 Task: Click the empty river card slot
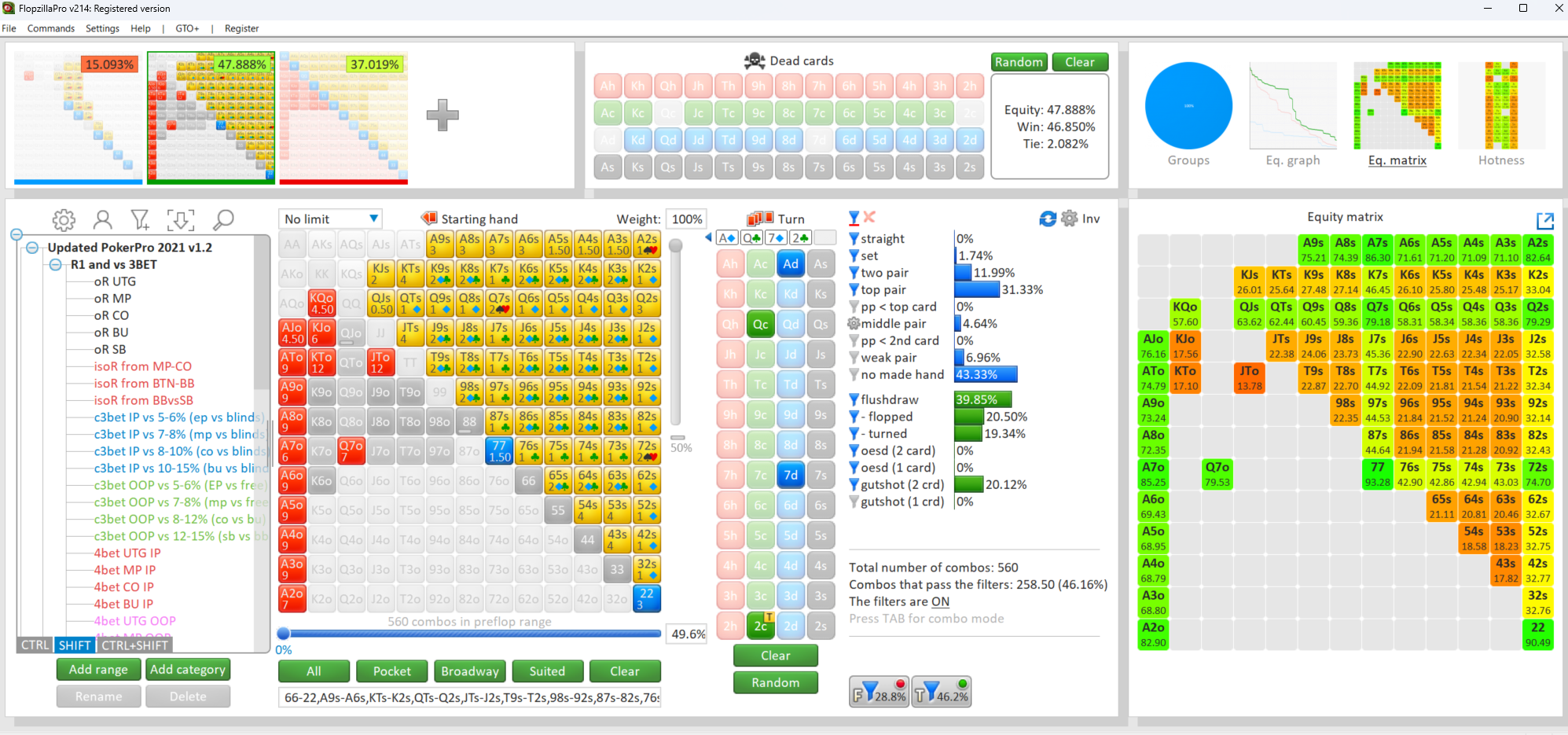click(x=825, y=237)
